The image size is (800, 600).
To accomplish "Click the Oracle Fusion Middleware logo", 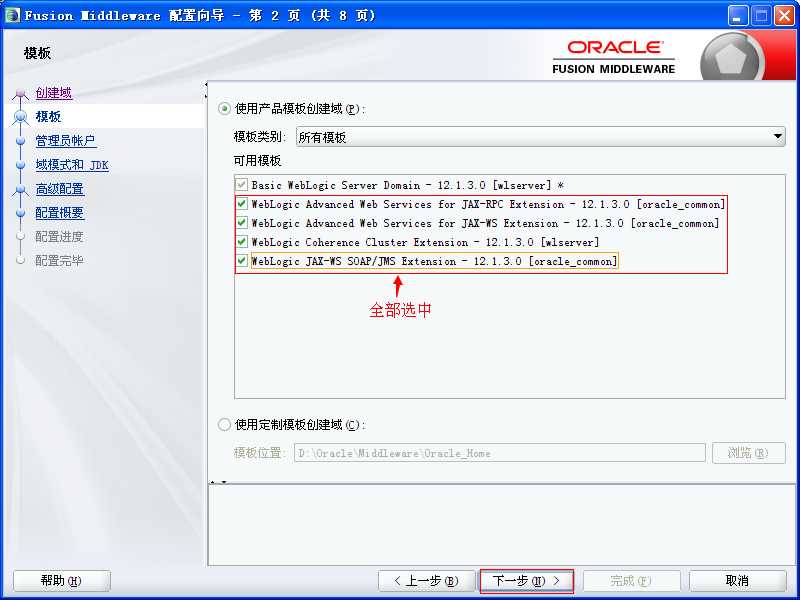I will pos(613,57).
